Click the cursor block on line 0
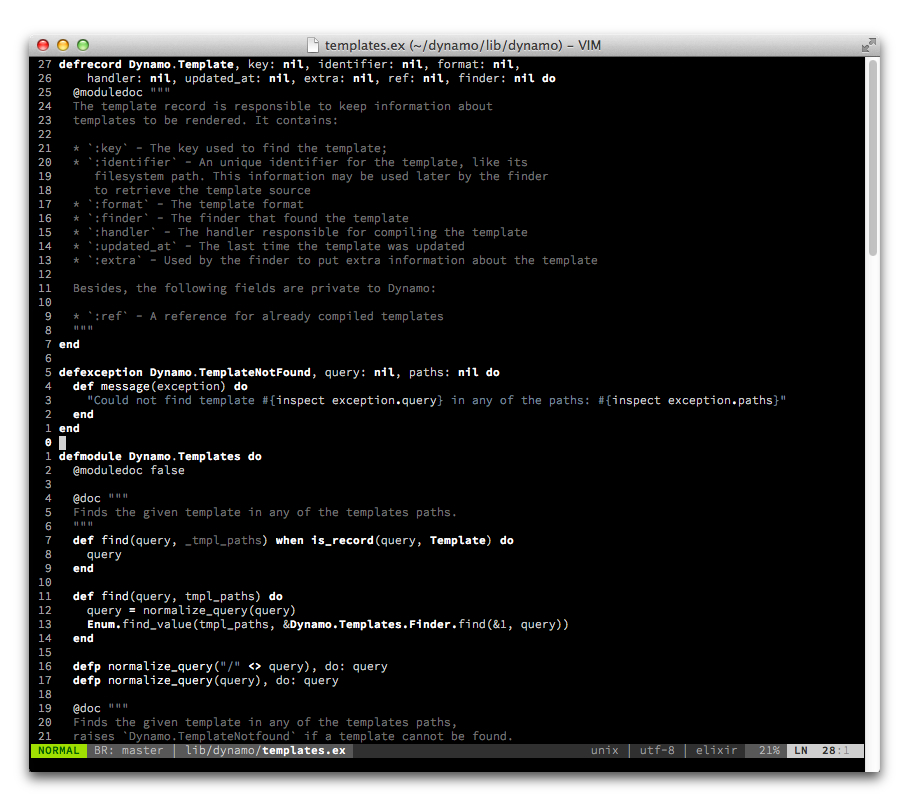This screenshot has height=807, width=909. (63, 442)
